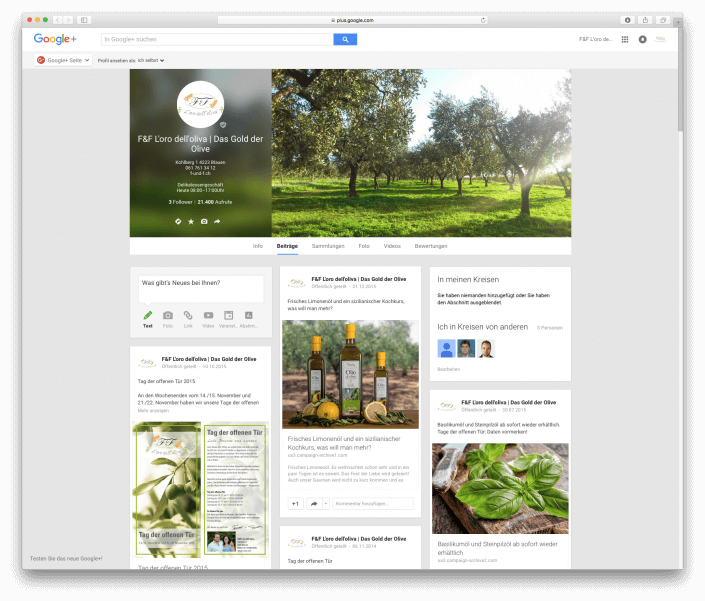
Task: Click the verified shield badge on the profile
Action: (x=223, y=125)
